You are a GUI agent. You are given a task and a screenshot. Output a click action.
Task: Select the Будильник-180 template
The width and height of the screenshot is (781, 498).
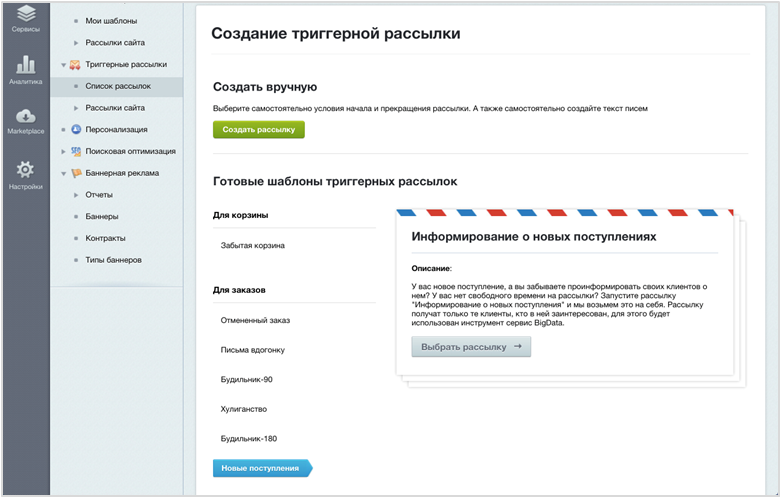pos(249,439)
